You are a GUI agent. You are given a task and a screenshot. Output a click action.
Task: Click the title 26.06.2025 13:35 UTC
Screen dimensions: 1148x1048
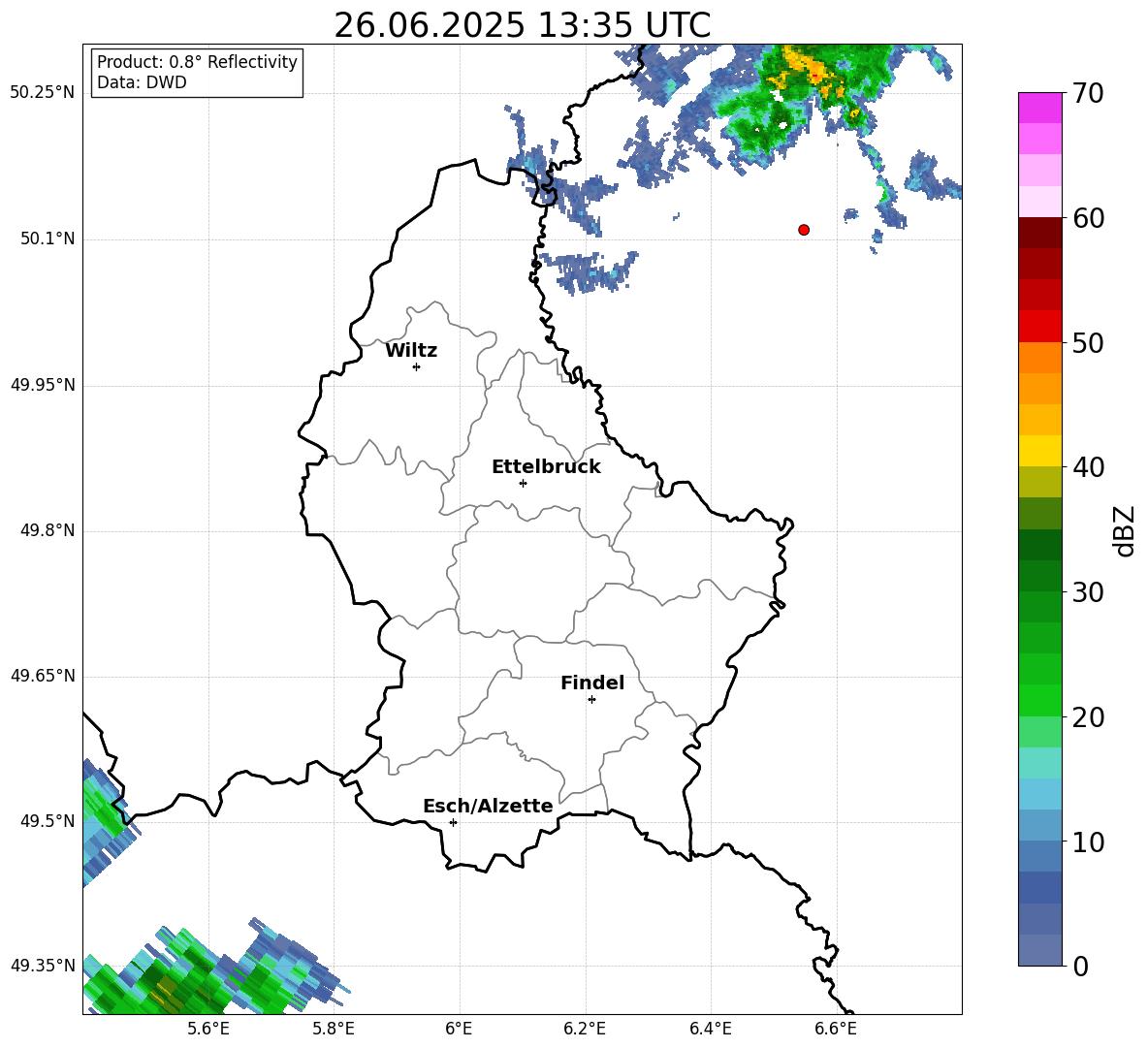click(x=523, y=25)
